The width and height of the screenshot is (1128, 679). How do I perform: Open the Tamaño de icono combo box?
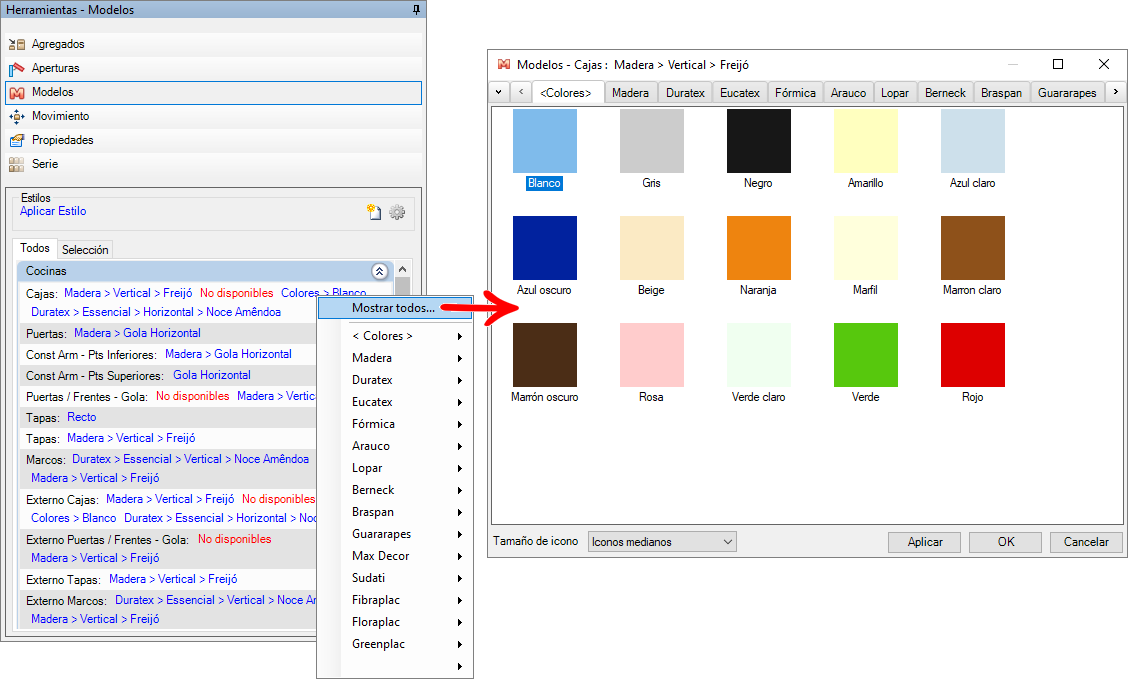[x=663, y=542]
